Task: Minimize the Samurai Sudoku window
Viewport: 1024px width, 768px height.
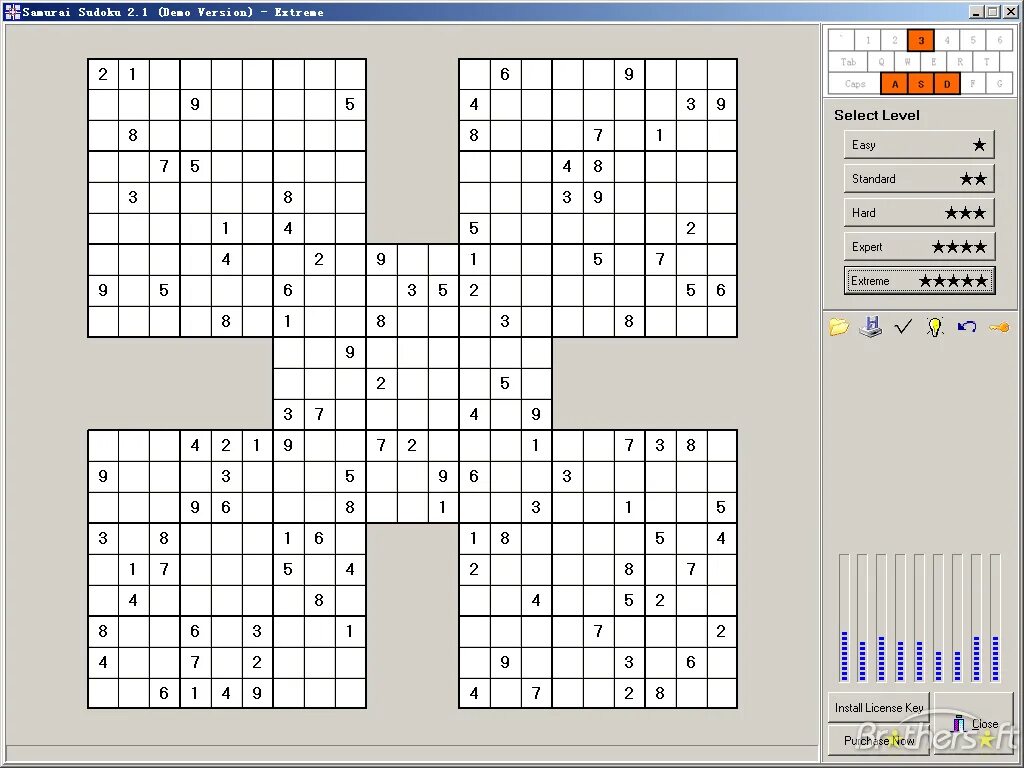Action: pos(976,12)
